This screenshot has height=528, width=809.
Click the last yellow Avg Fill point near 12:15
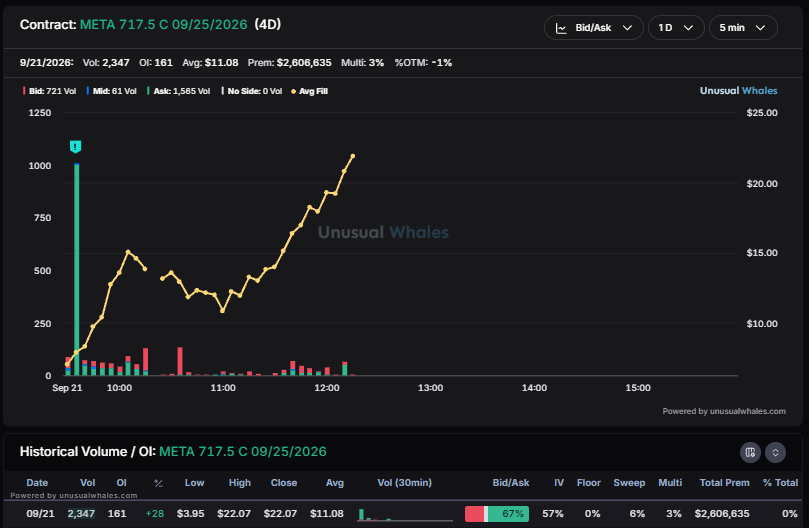tap(353, 156)
